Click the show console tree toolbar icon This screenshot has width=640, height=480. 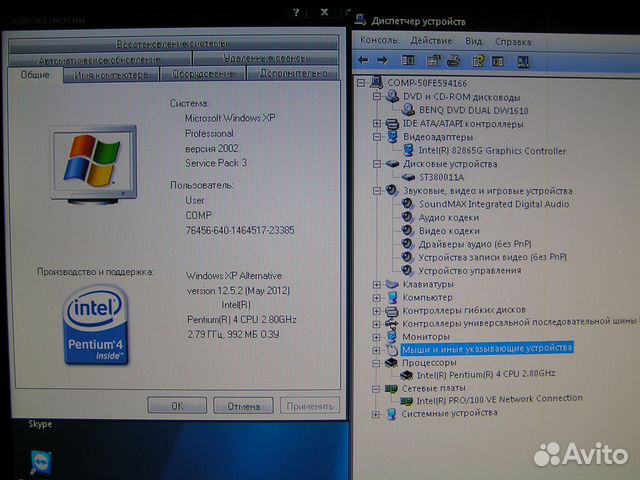click(408, 61)
